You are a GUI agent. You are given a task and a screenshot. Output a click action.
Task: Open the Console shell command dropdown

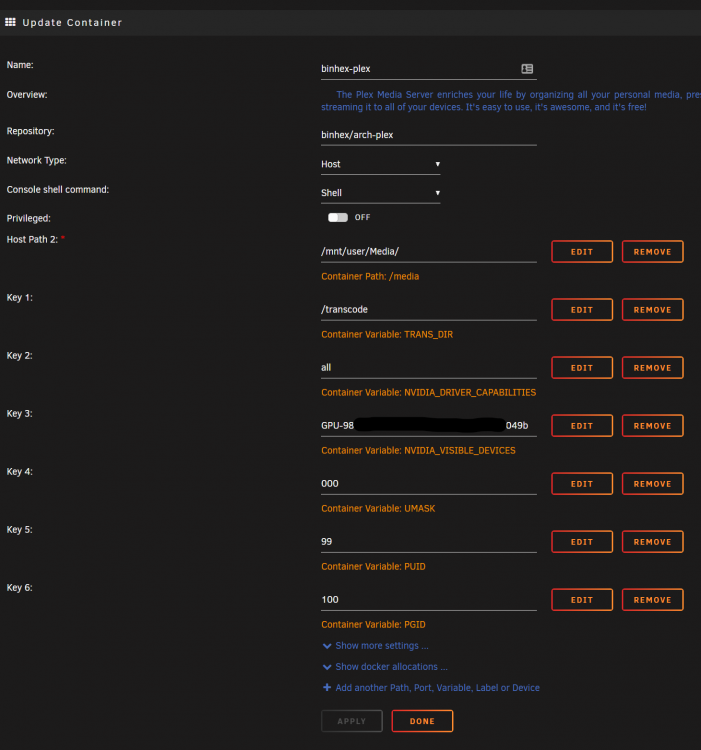(x=381, y=193)
